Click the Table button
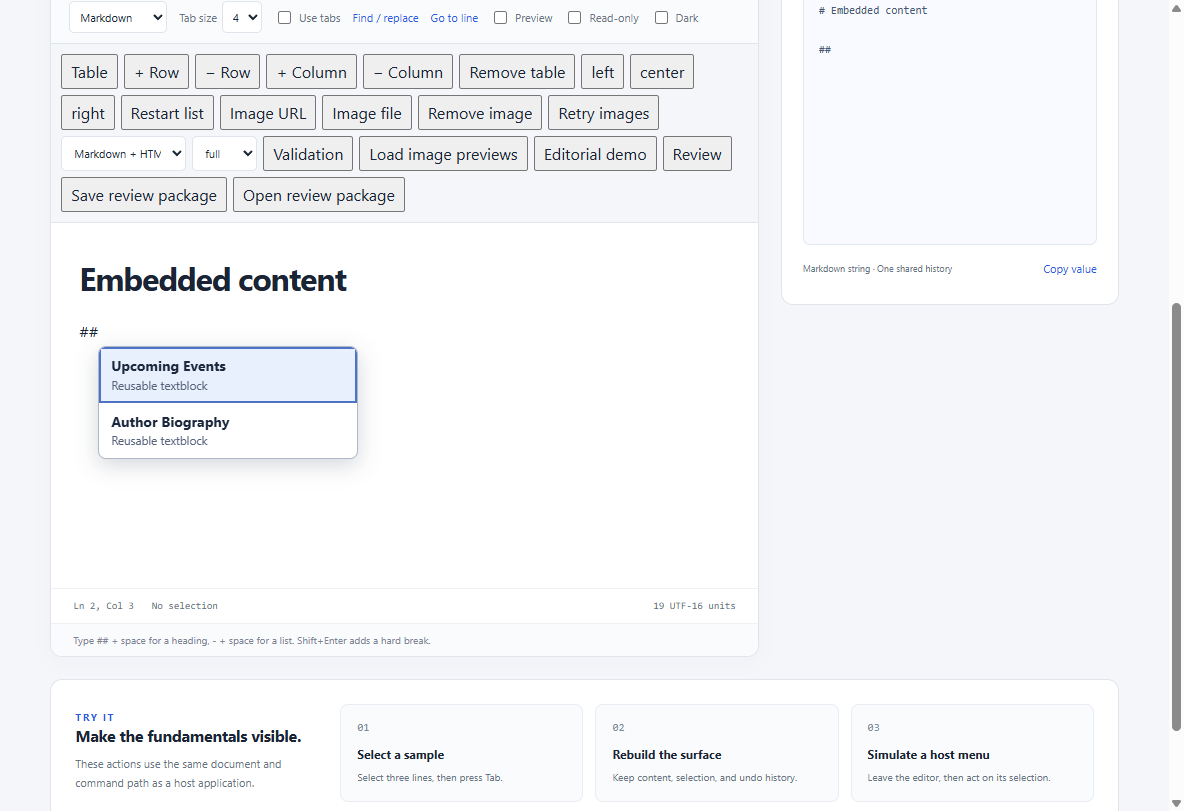This screenshot has height=811, width=1184. pyautogui.click(x=89, y=72)
